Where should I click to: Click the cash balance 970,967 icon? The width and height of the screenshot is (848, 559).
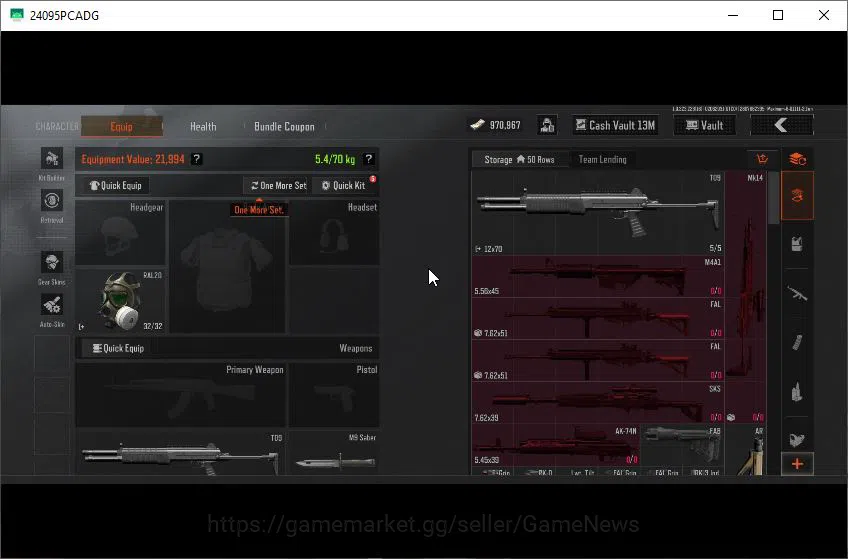coord(477,125)
